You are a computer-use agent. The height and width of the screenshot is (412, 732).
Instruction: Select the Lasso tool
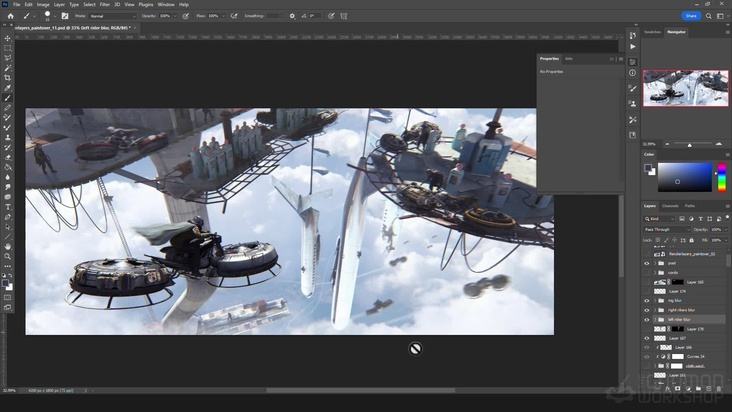[x=7, y=58]
